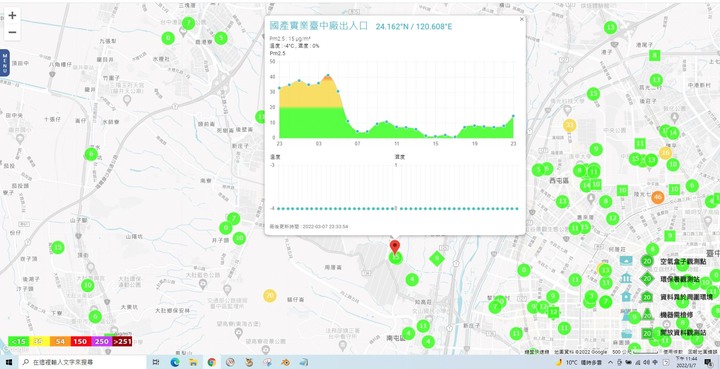Open Microsoft Edge from the taskbar
This screenshot has width=720, height=369.
174,362
